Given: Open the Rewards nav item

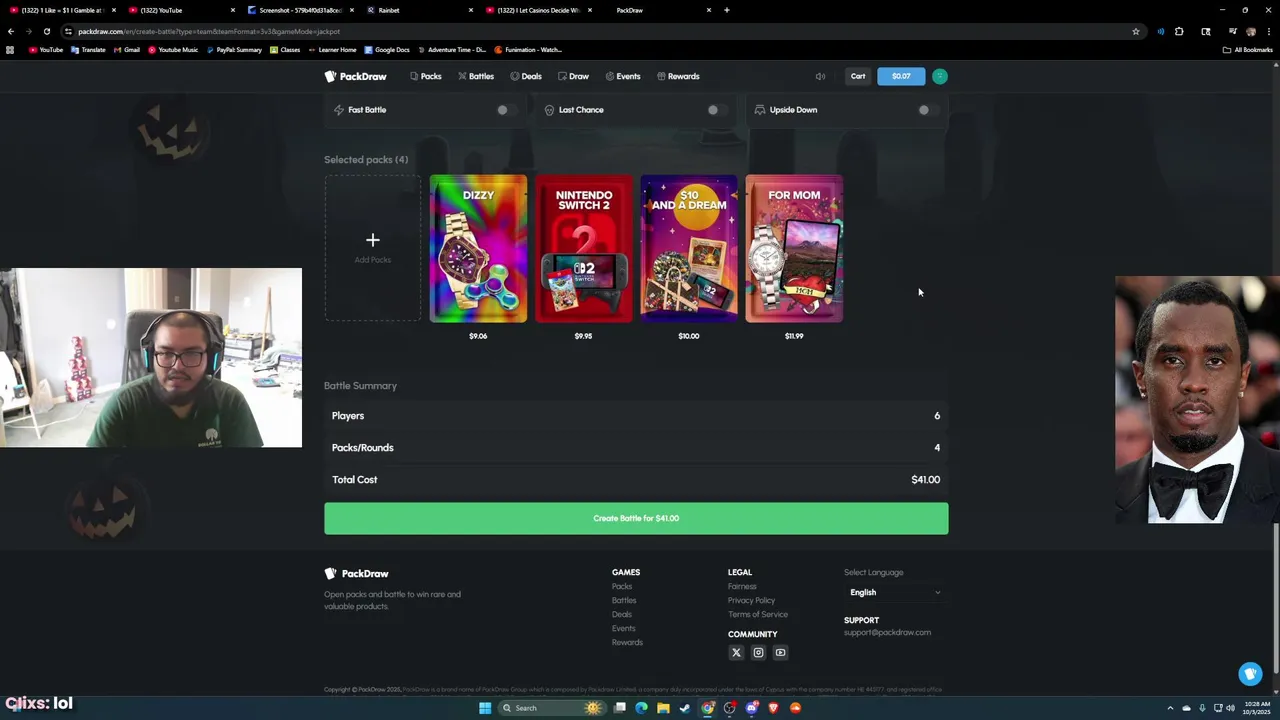Looking at the screenshot, I should [x=678, y=76].
